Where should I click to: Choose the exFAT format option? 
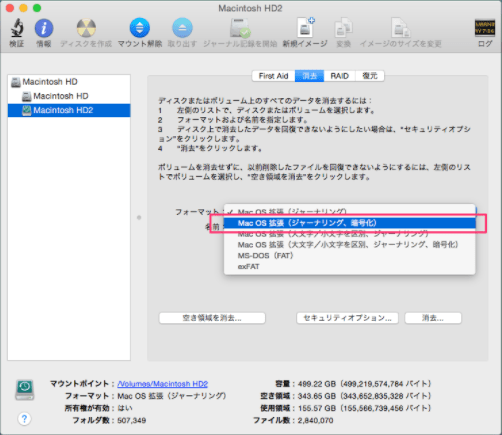[x=349, y=267]
